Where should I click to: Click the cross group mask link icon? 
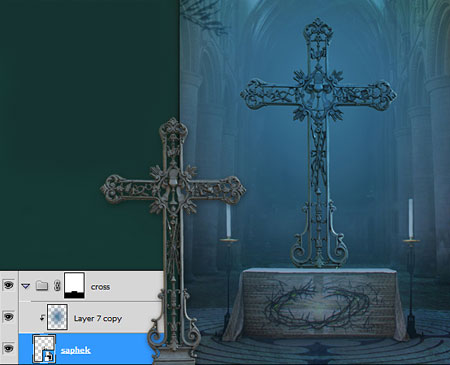57,286
